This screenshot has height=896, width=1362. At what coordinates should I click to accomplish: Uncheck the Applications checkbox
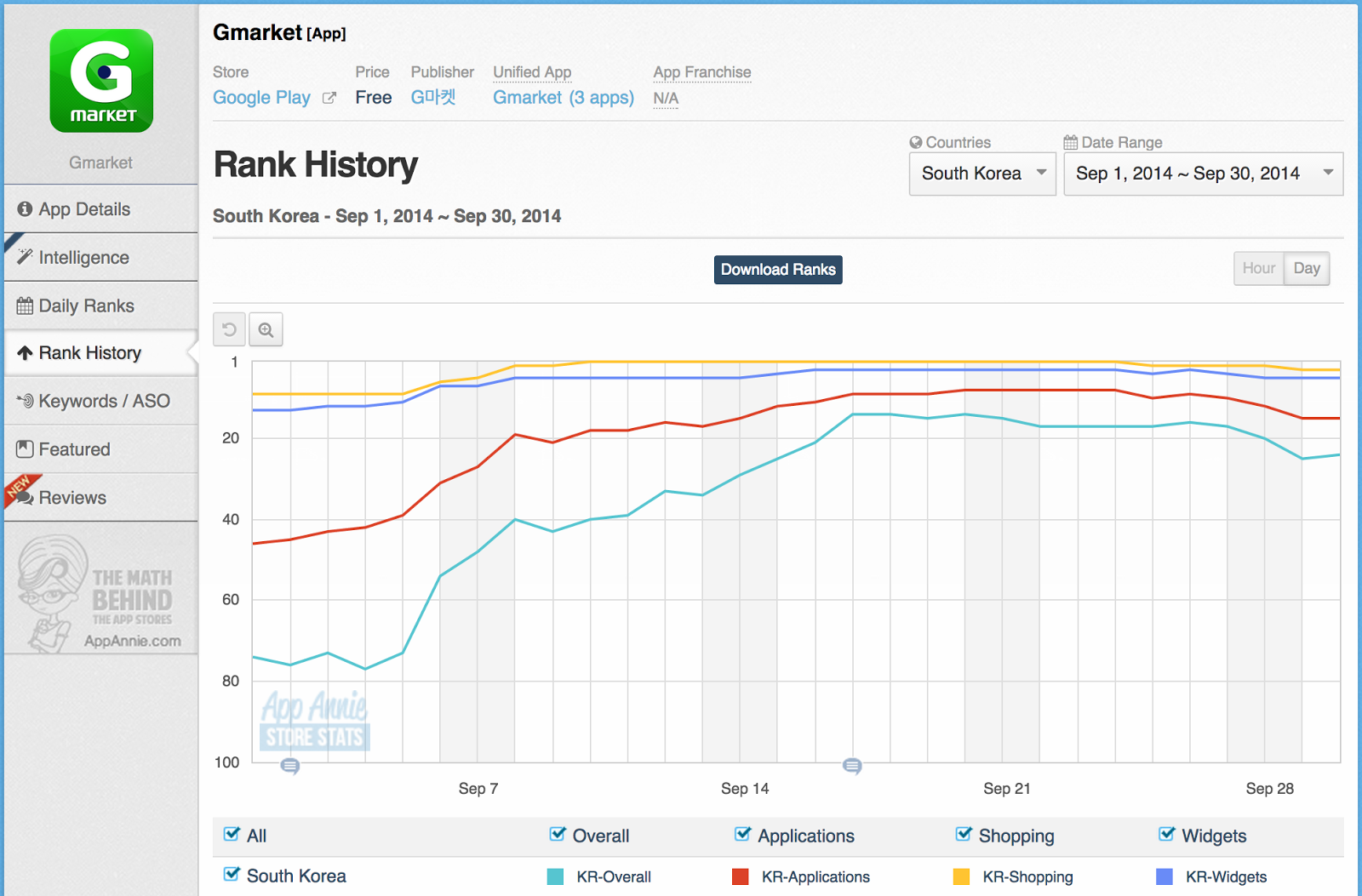click(x=742, y=834)
